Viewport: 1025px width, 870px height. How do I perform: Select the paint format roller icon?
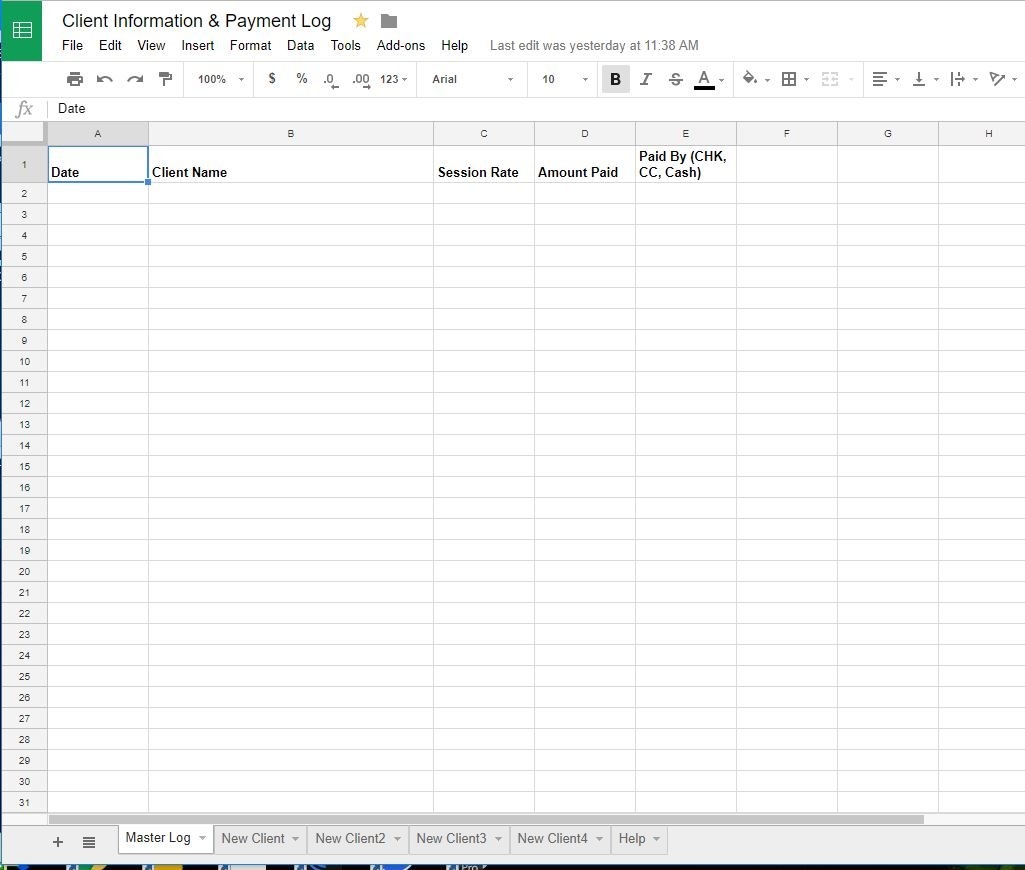(x=165, y=79)
